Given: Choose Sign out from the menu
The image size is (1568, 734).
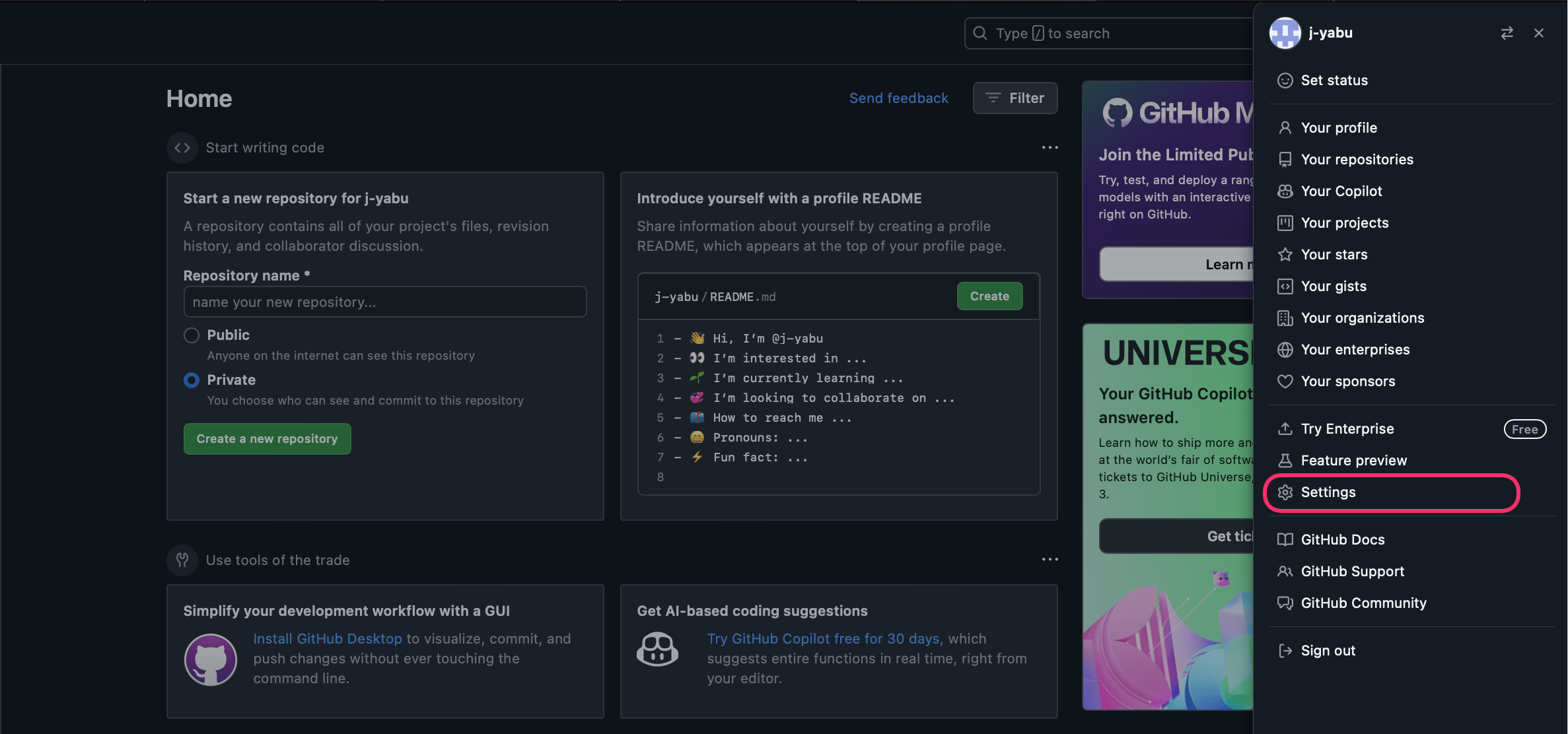Looking at the screenshot, I should click(1328, 651).
